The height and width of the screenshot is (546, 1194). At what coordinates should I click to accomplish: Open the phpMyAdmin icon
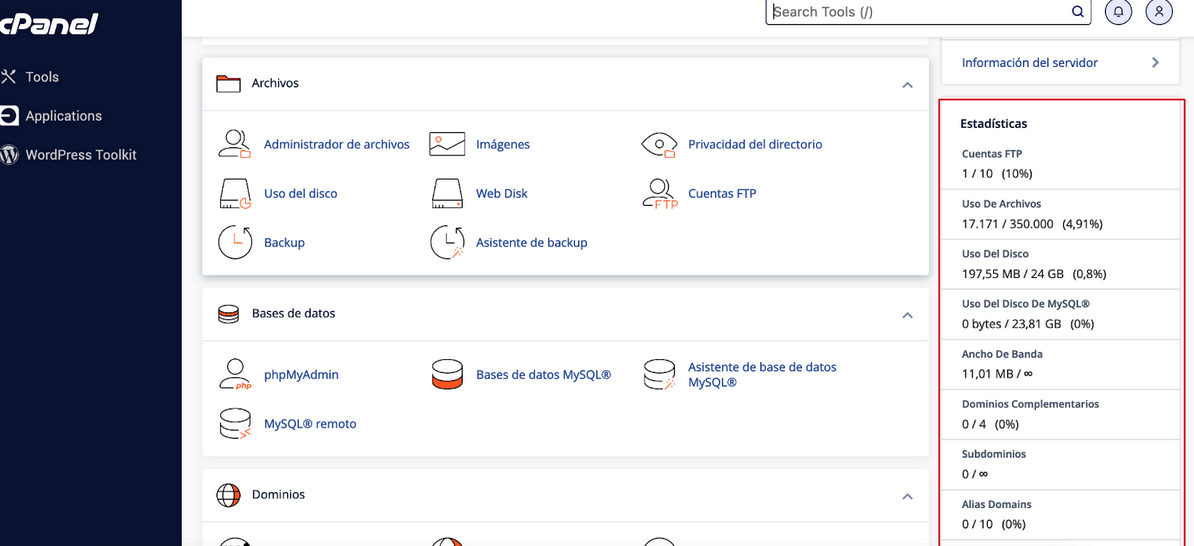click(234, 374)
